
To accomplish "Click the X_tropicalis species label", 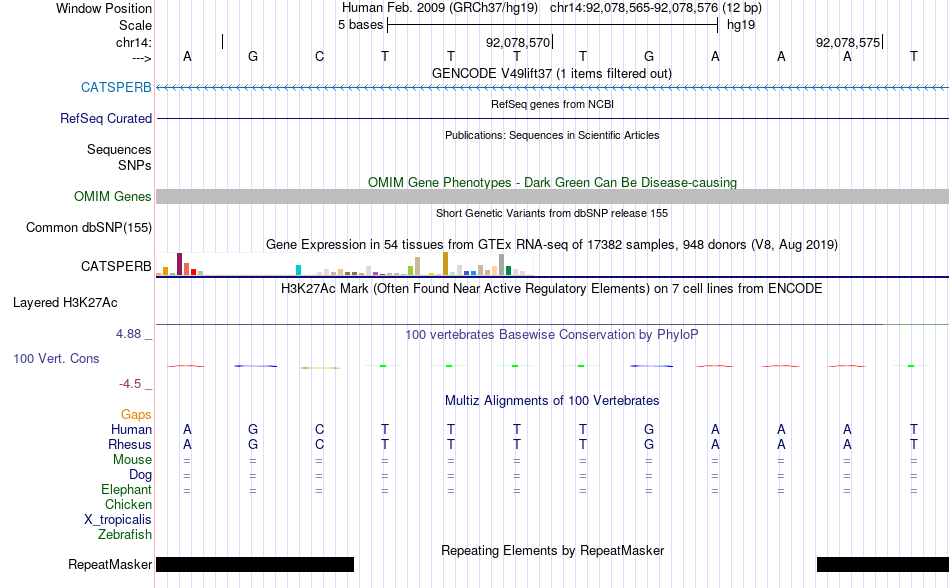I will pos(118,520).
